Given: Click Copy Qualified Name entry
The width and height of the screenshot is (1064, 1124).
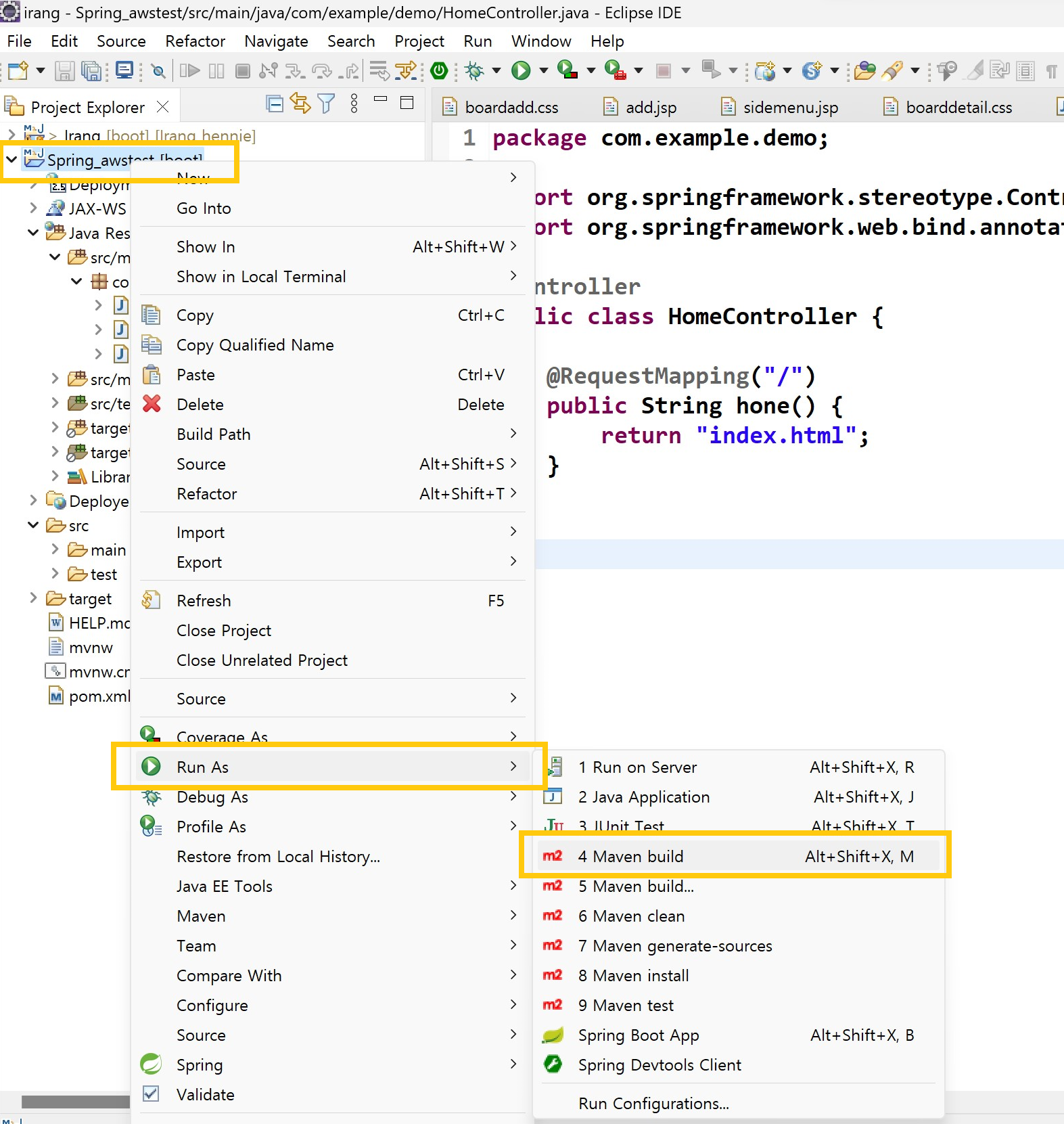Looking at the screenshot, I should click(332, 344).
